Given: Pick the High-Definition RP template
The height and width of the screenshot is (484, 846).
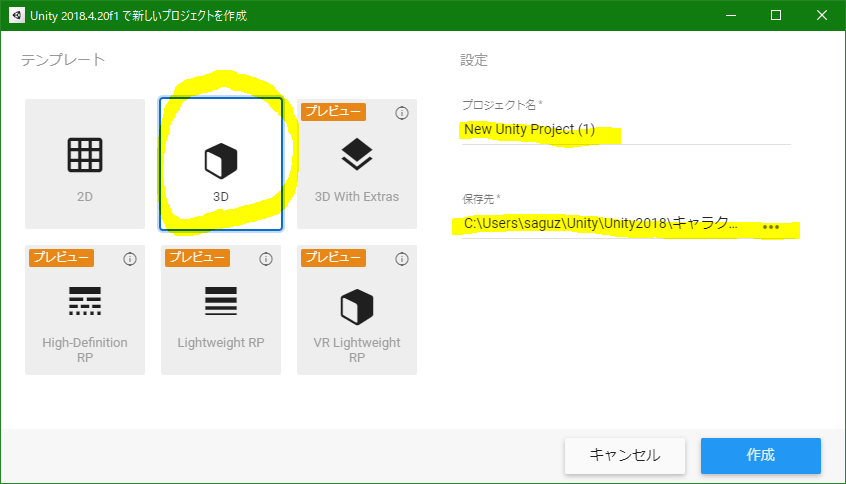Looking at the screenshot, I should coord(85,310).
